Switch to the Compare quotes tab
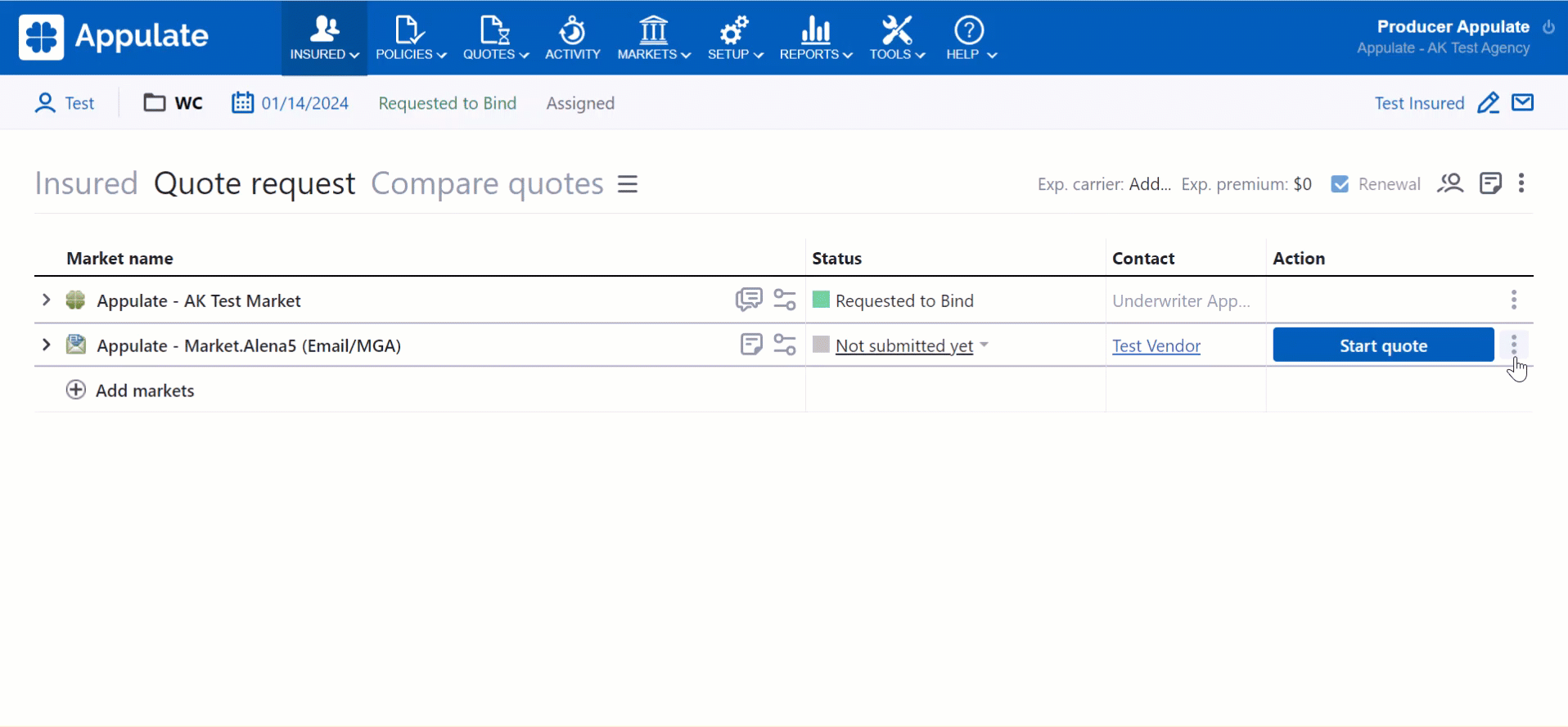This screenshot has height=727, width=1568. tap(487, 184)
